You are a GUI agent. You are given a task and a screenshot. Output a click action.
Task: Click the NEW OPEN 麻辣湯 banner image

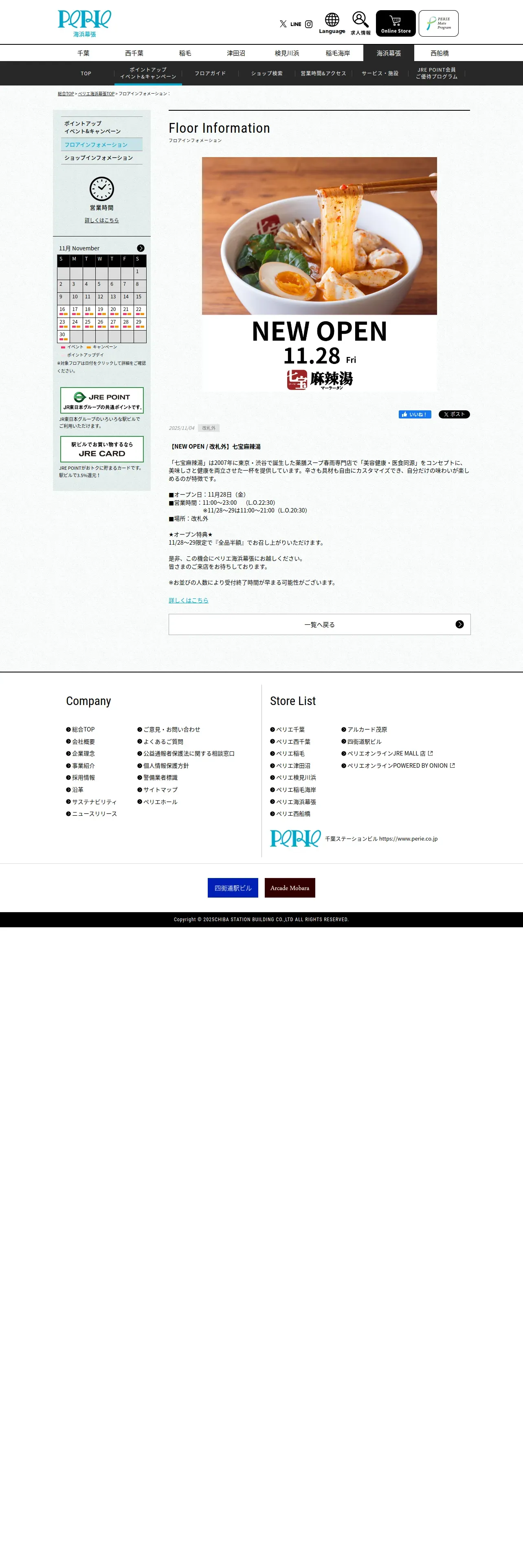click(319, 274)
